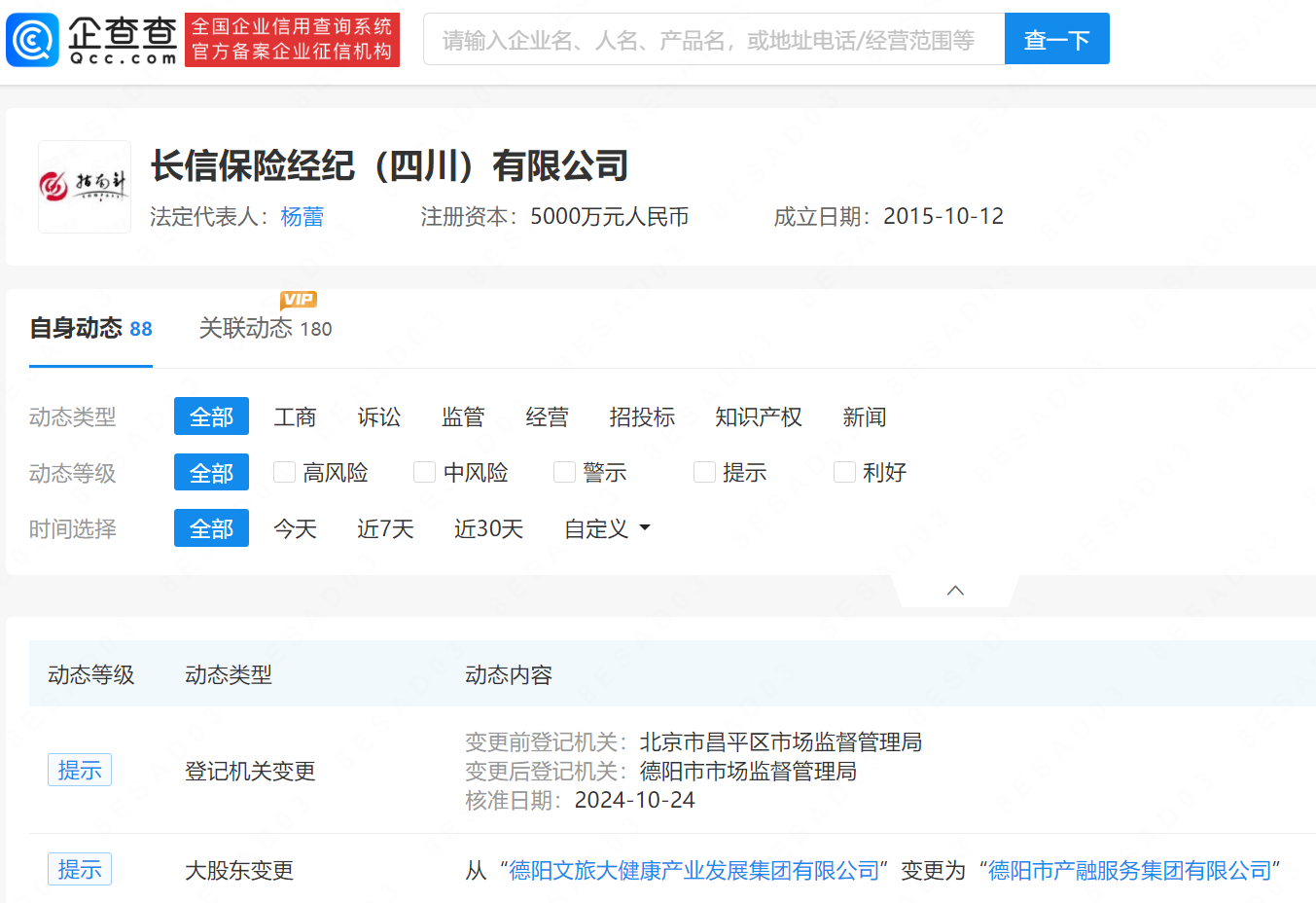This screenshot has width=1316, height=903.
Task: Check the 警示 checkbox
Action: click(564, 472)
